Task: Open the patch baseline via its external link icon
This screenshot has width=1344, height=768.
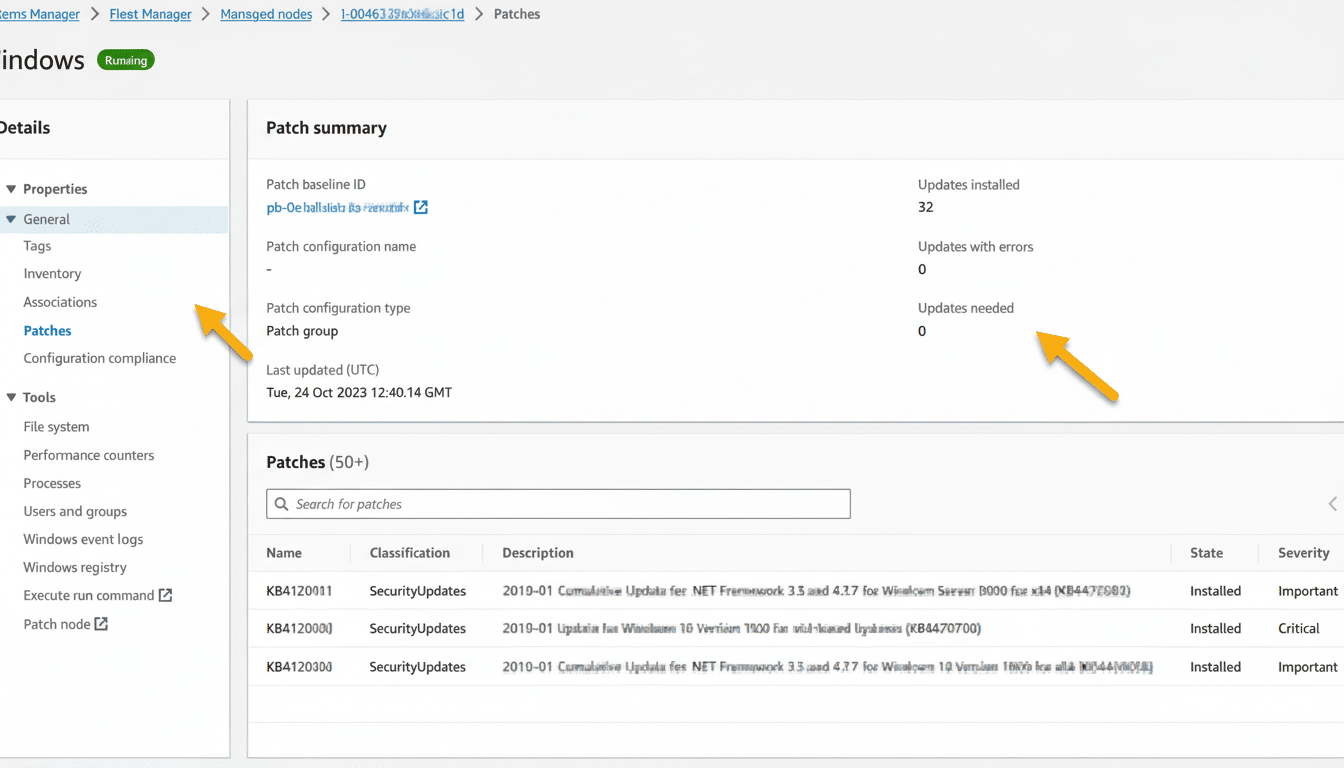Action: 421,207
